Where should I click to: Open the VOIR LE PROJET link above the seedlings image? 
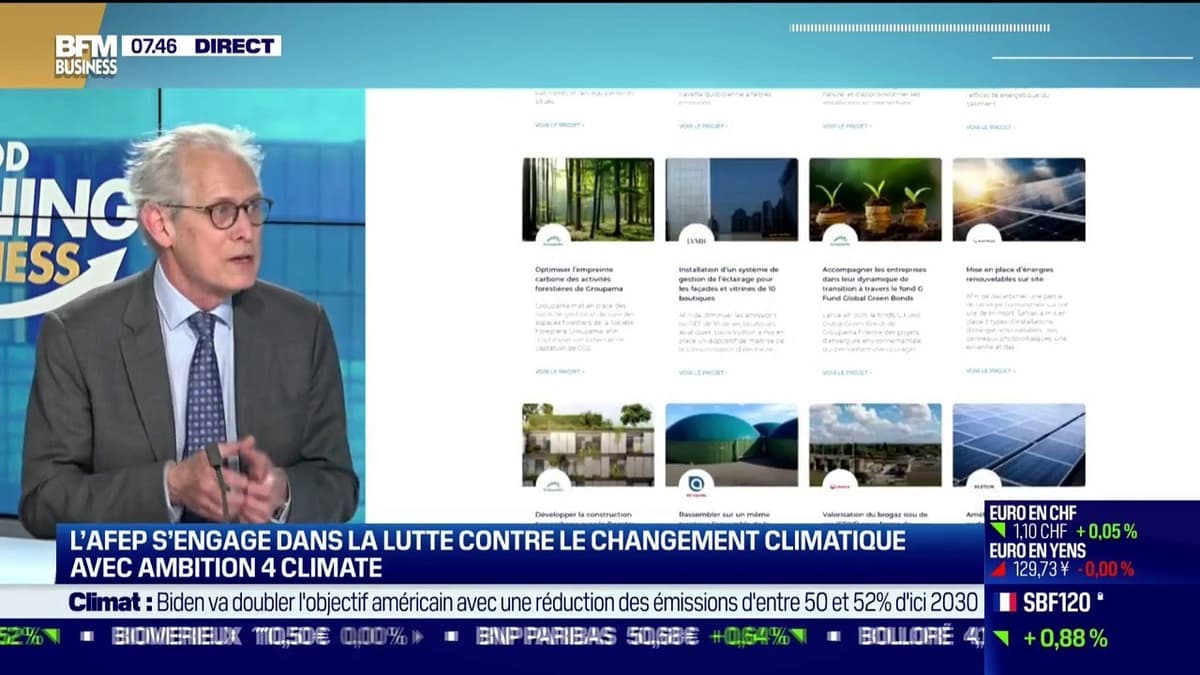[847, 126]
